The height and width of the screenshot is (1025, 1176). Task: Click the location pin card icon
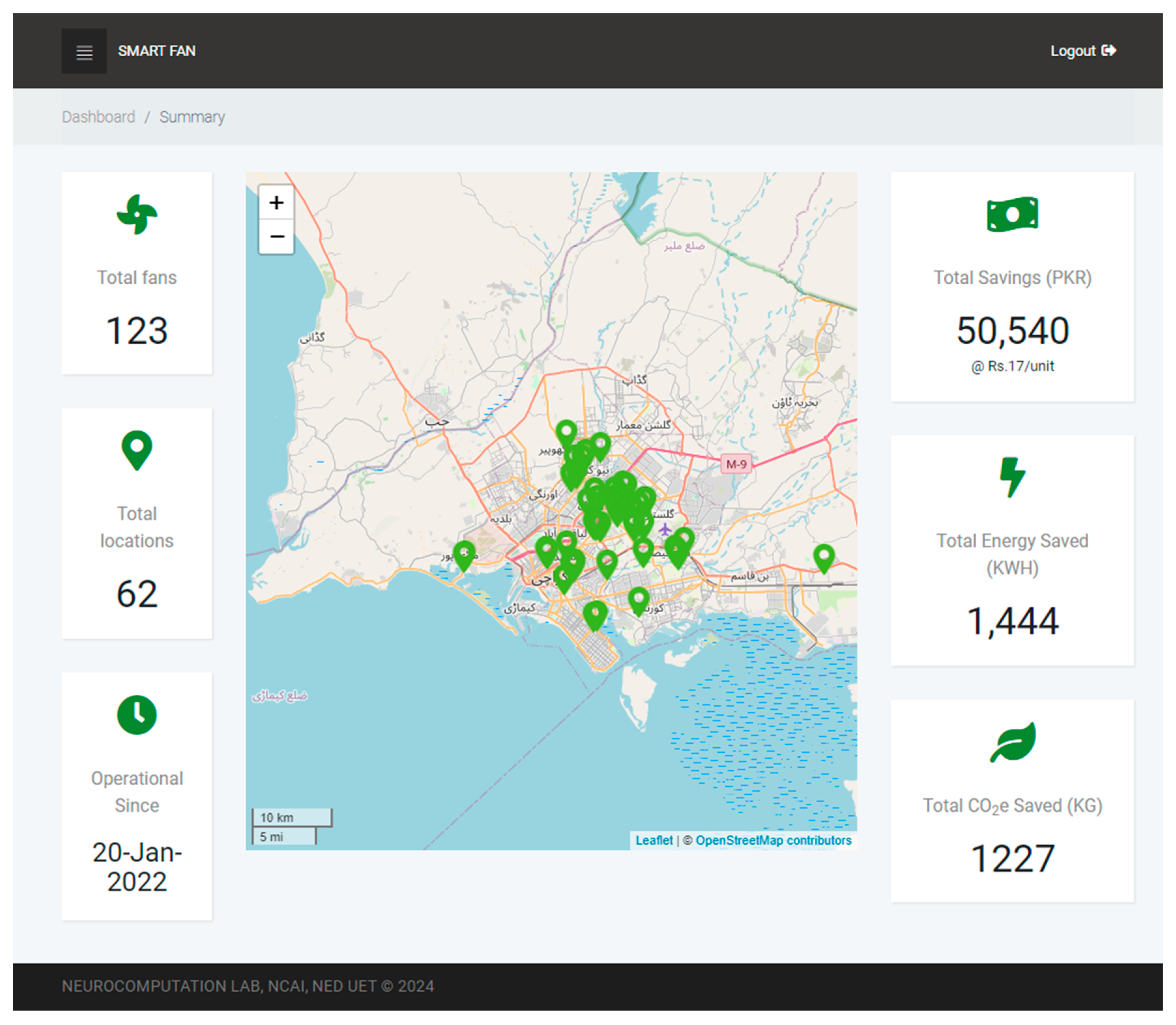tap(137, 449)
